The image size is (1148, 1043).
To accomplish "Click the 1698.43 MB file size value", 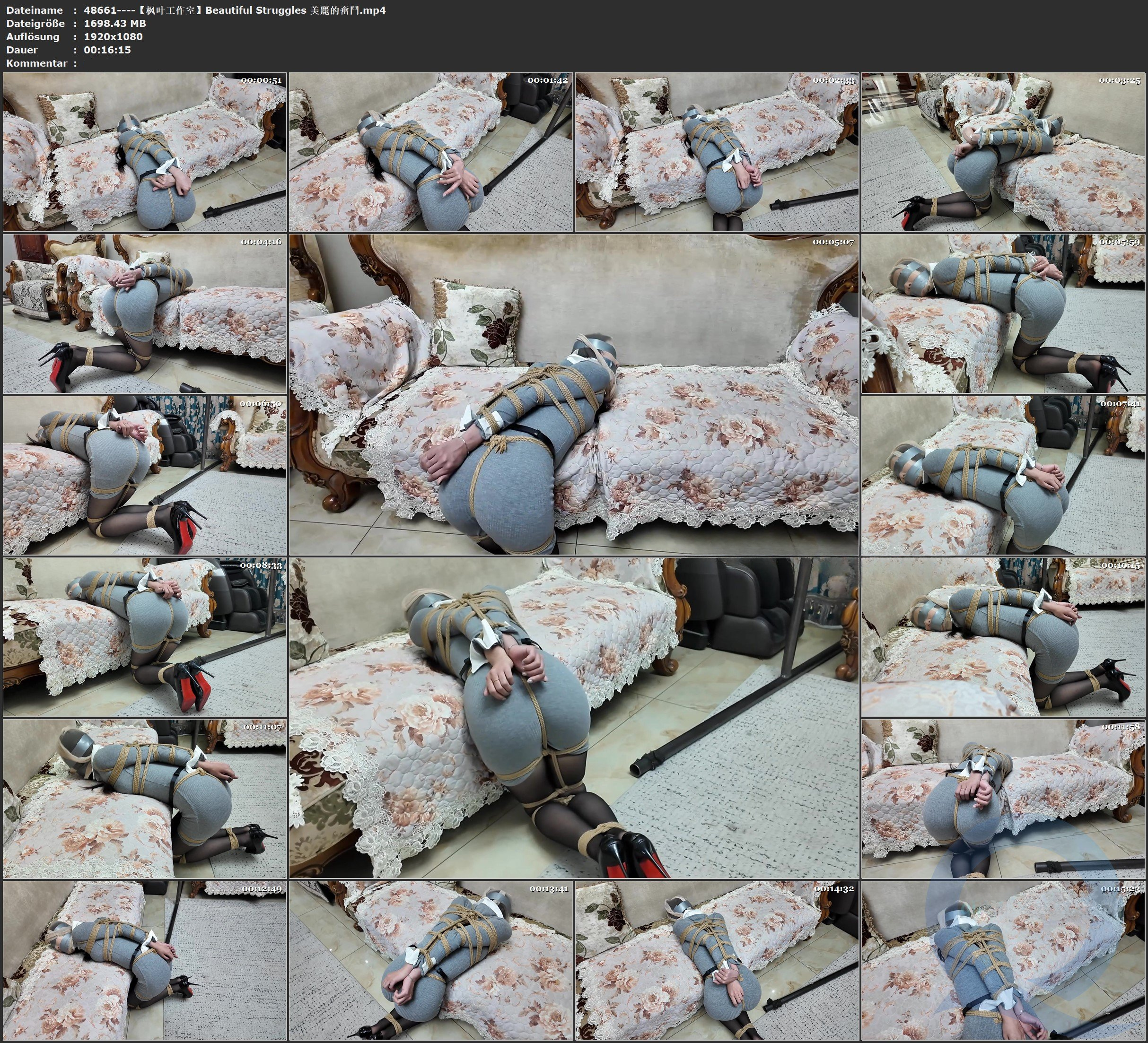I will pyautogui.click(x=115, y=23).
